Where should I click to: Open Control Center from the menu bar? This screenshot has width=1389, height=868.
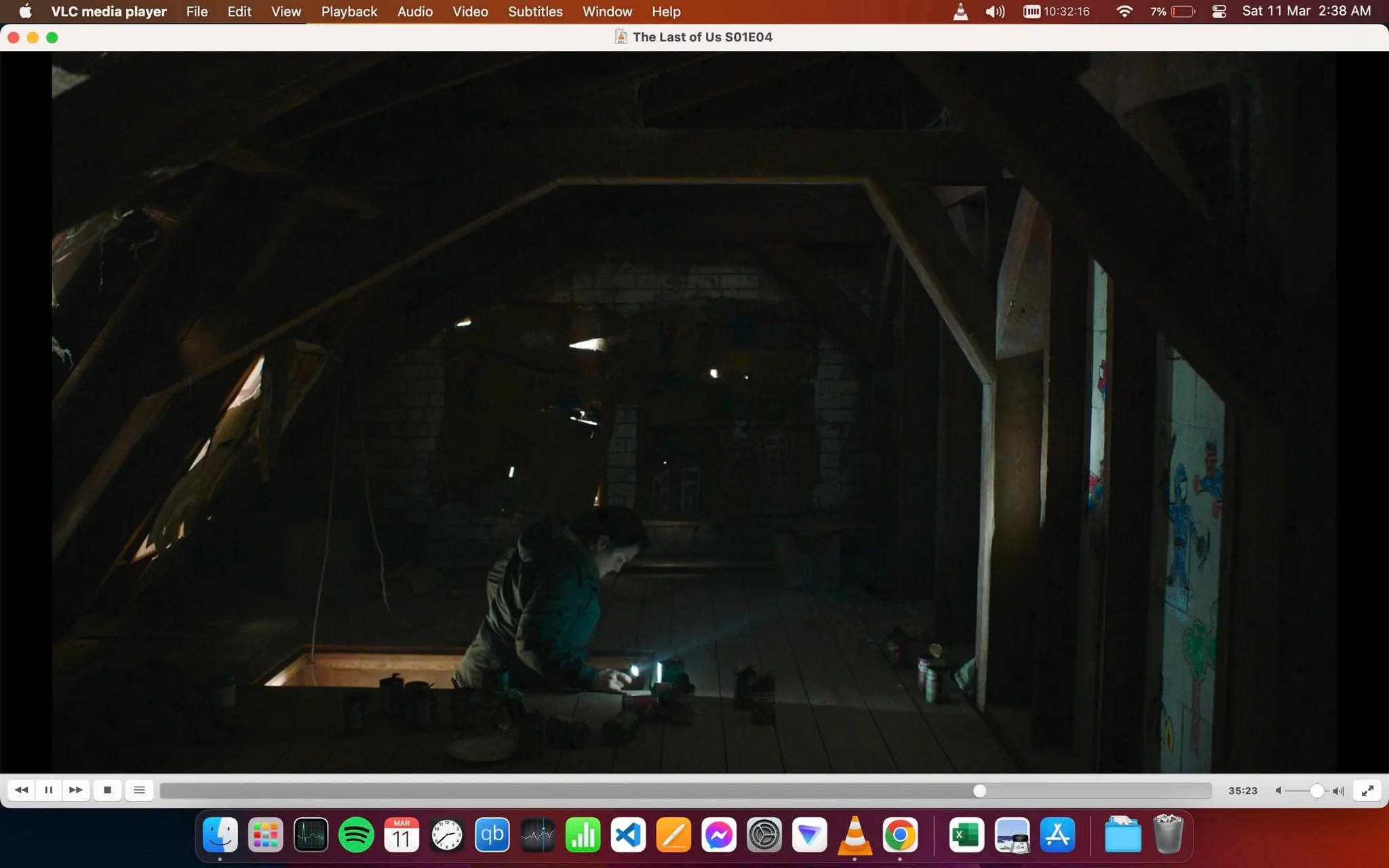[1219, 12]
